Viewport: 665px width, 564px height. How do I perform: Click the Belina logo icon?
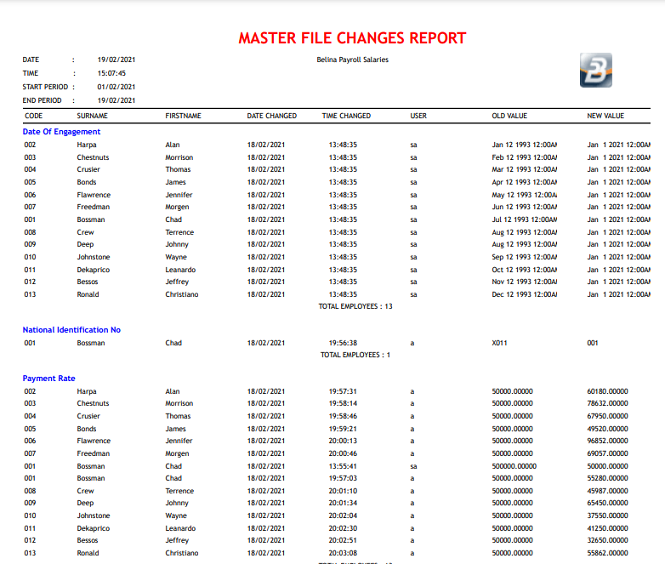[x=596, y=70]
